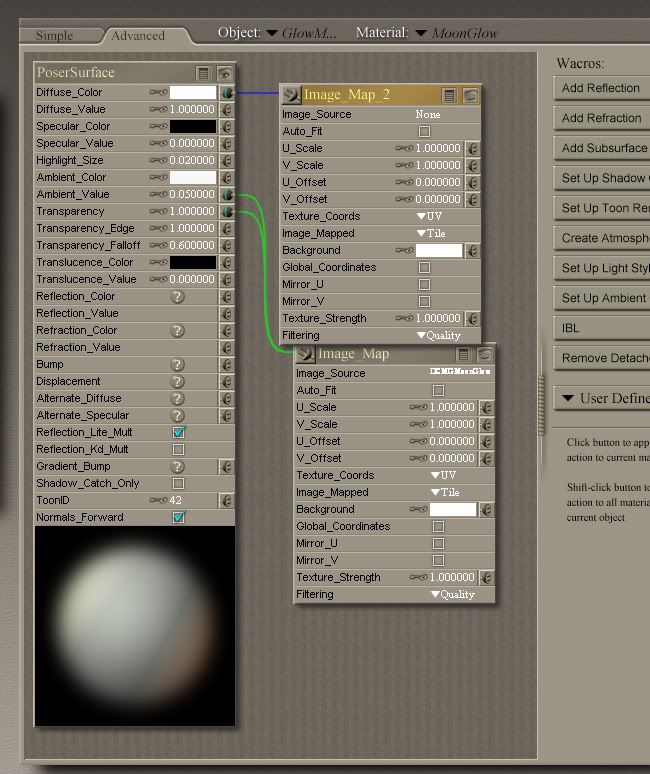Click the Ambient_Value key animation icon
Viewport: 650px width, 774px height.
pyautogui.click(x=159, y=195)
